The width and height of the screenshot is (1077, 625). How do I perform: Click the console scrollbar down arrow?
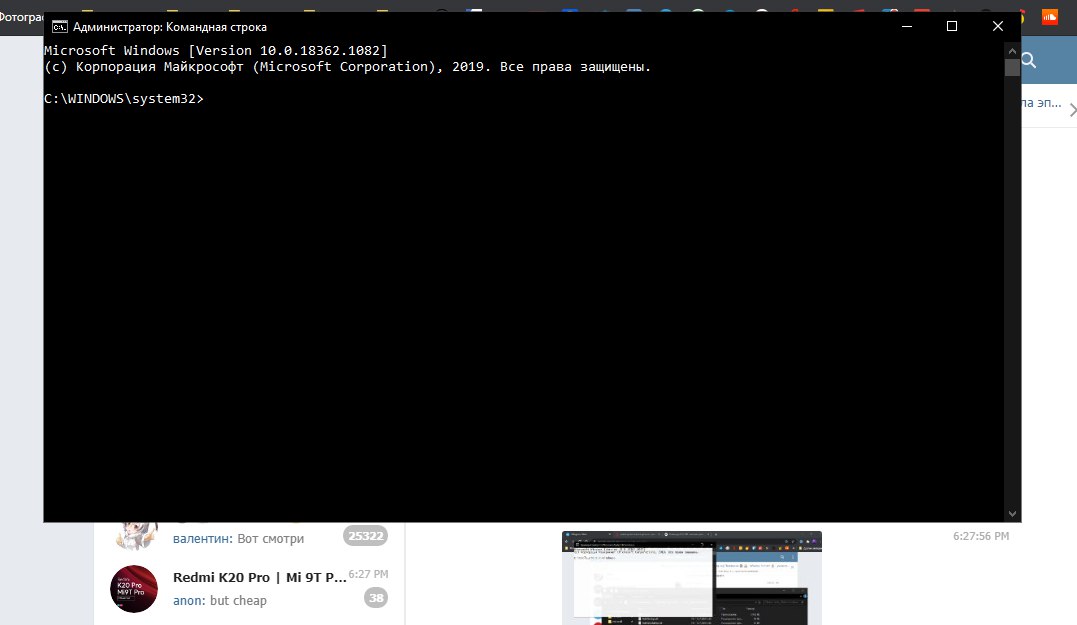(x=1012, y=514)
